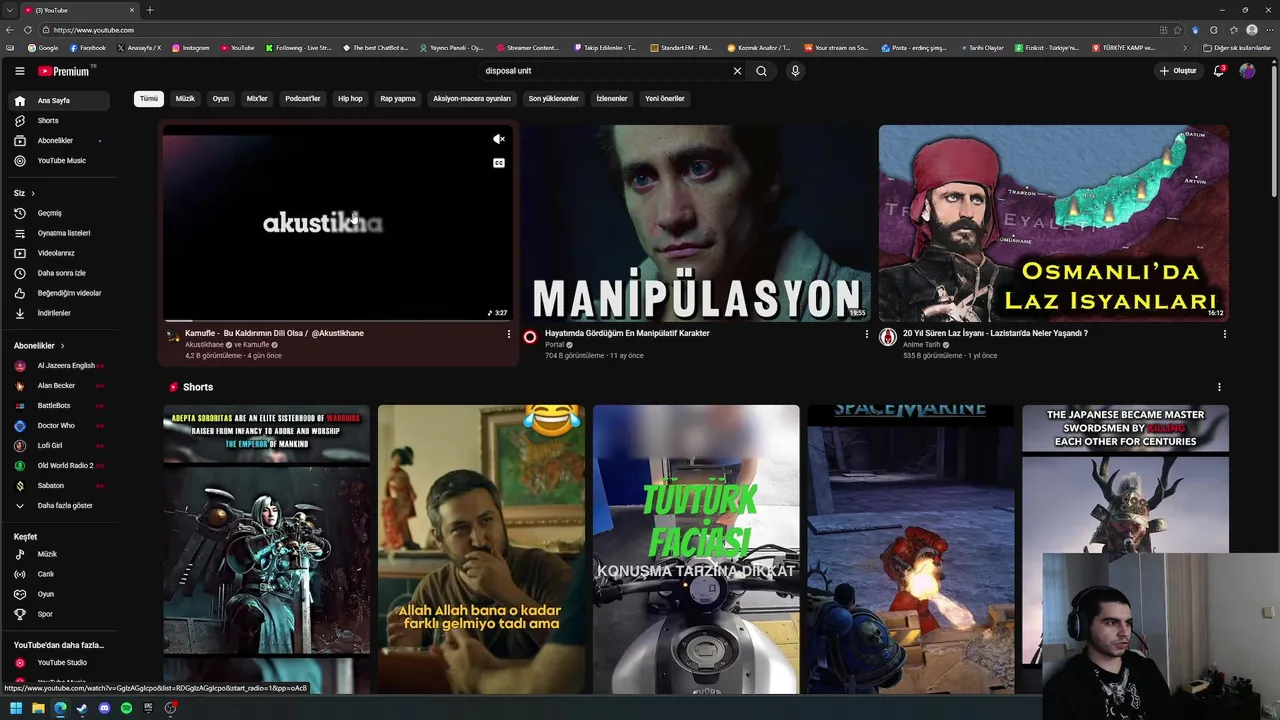Select the Hip hop filter chip
This screenshot has height=720, width=1280.
pos(350,99)
